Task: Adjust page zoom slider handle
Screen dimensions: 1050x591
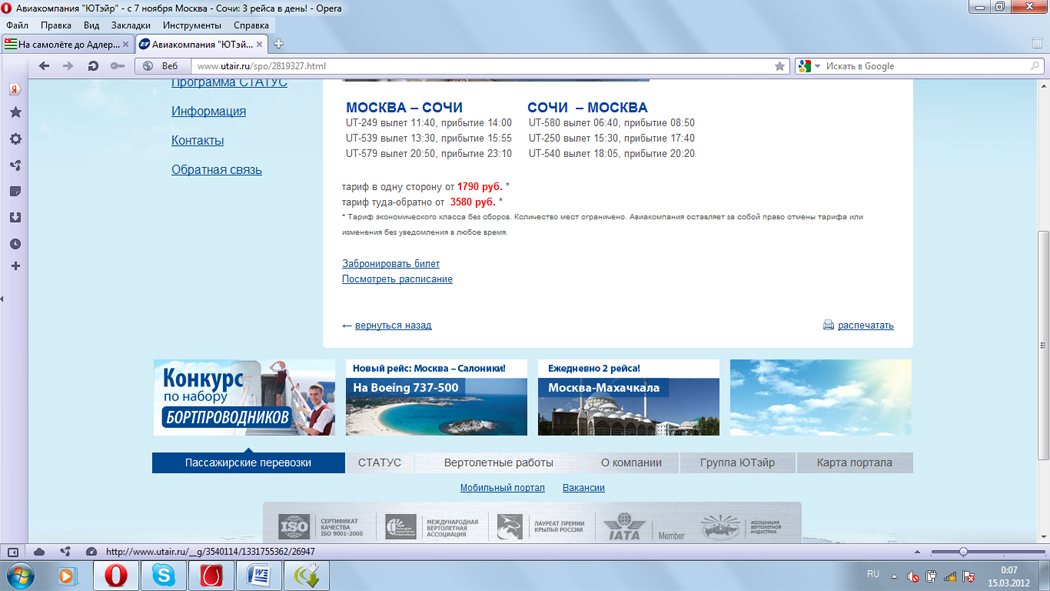Action: pos(963,552)
